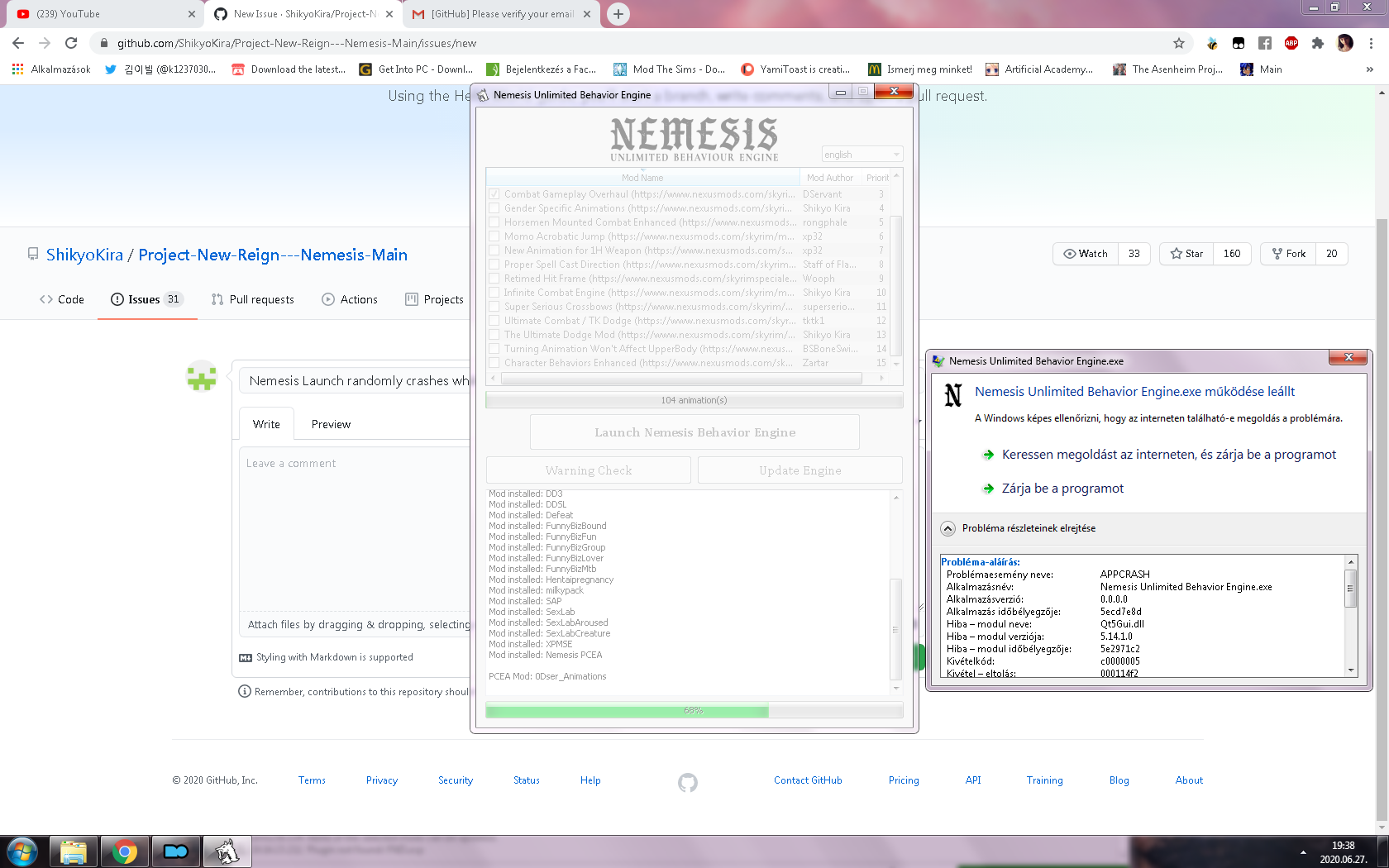Expand the bookmarks overflow chevron
1389x868 pixels.
[1370, 69]
